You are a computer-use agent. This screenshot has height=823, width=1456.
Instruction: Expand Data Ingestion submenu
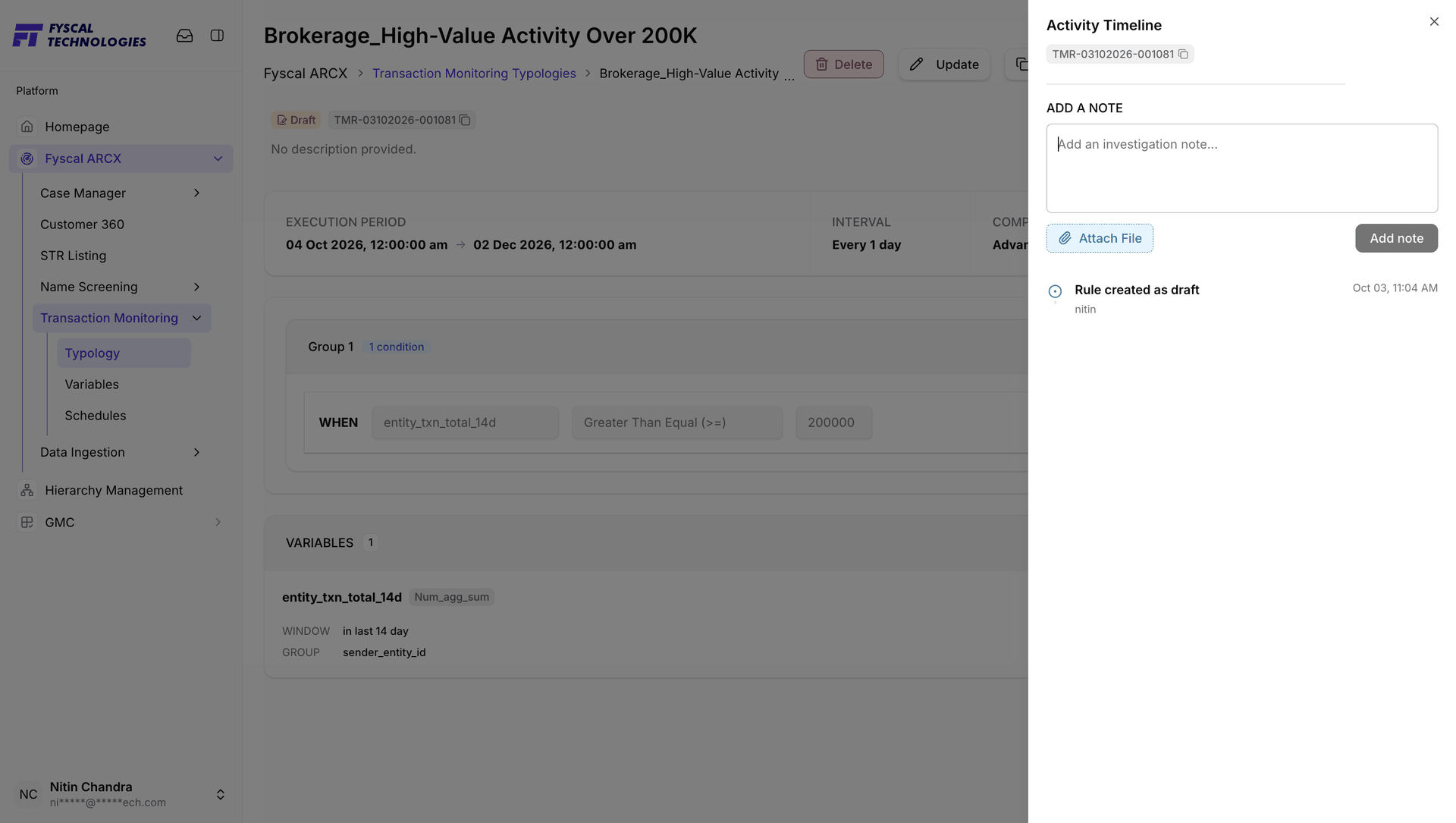pyautogui.click(x=196, y=452)
